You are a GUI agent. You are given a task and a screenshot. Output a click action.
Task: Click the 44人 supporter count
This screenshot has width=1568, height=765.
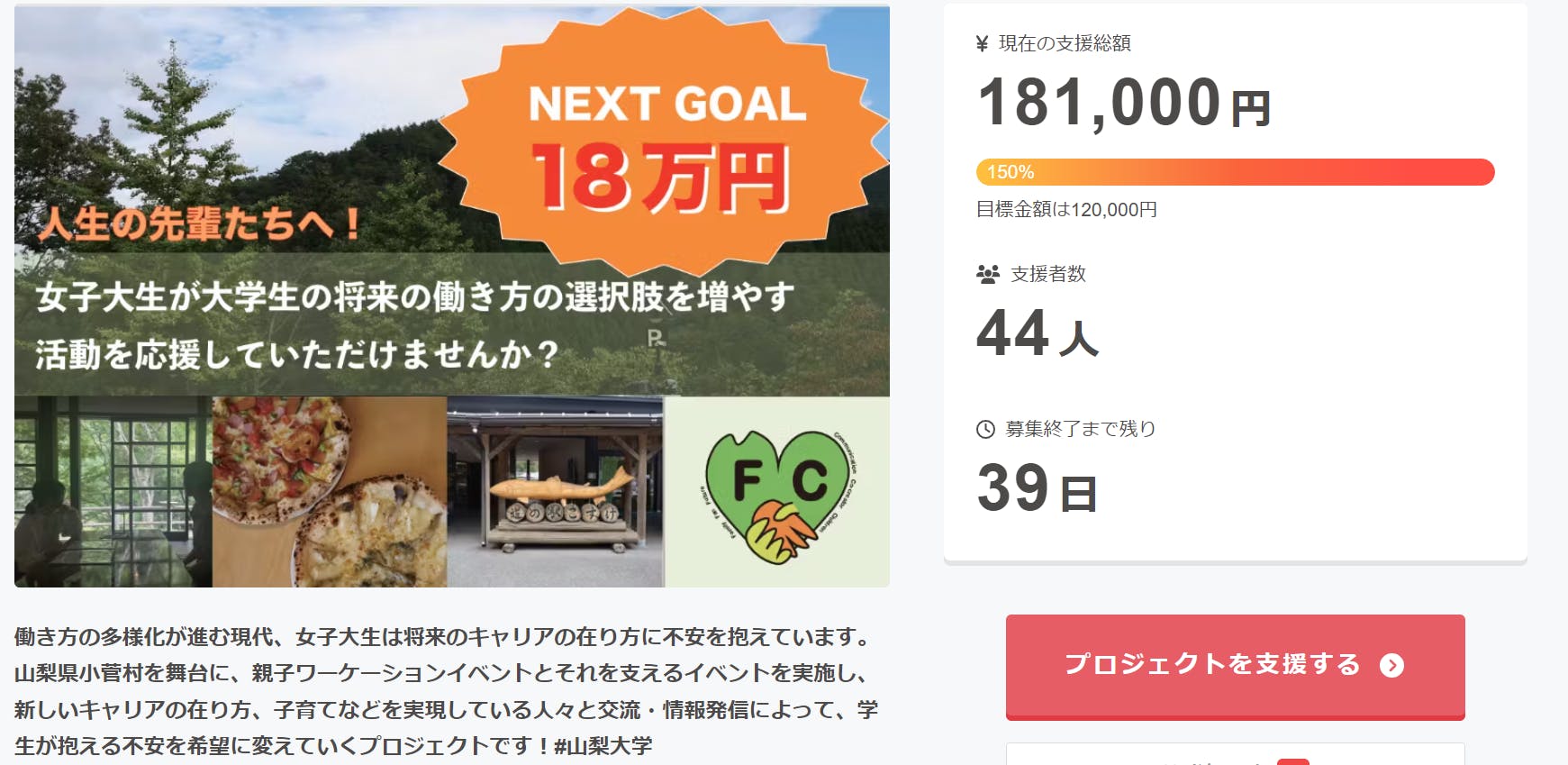(x=1038, y=333)
